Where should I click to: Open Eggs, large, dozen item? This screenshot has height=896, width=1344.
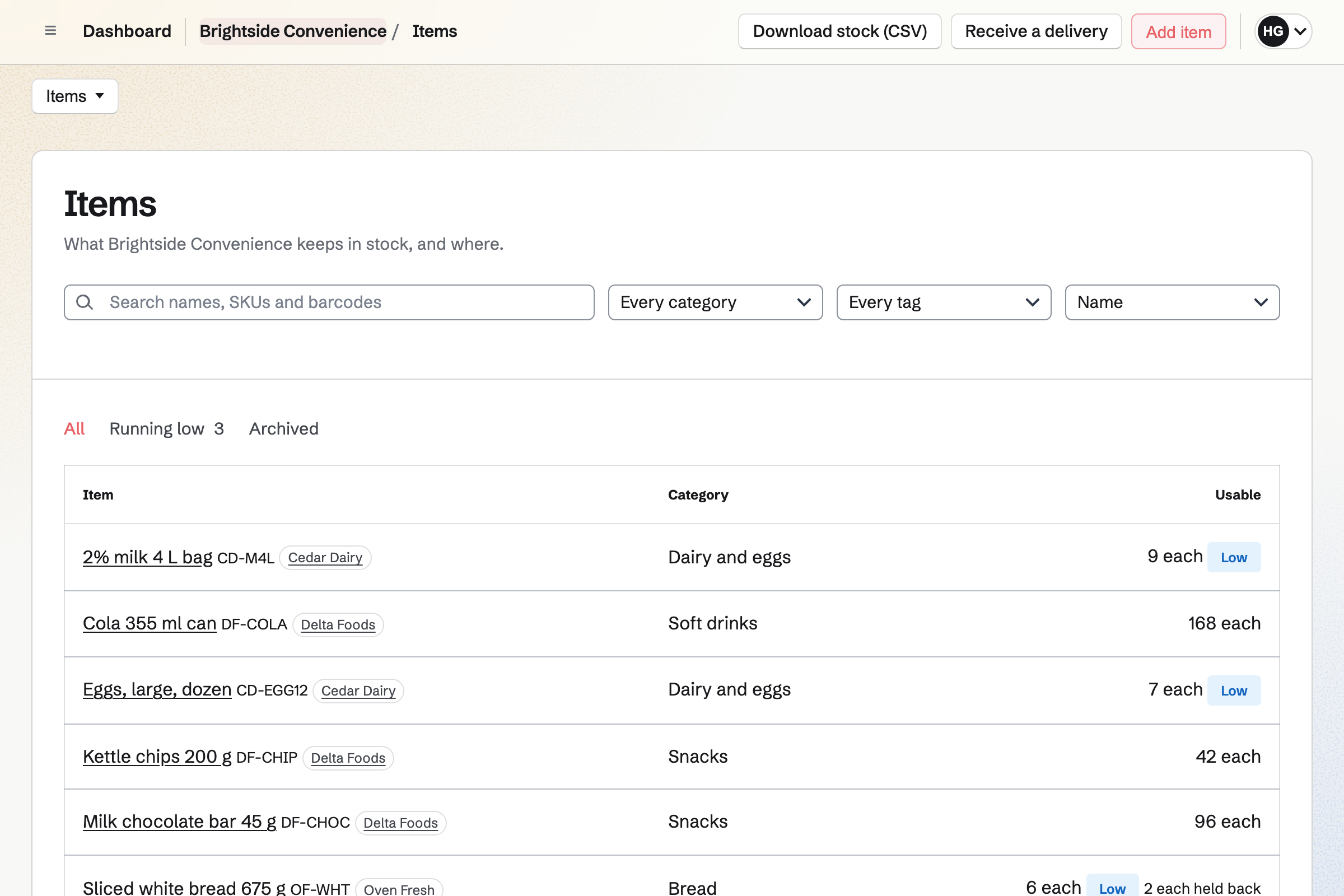157,689
